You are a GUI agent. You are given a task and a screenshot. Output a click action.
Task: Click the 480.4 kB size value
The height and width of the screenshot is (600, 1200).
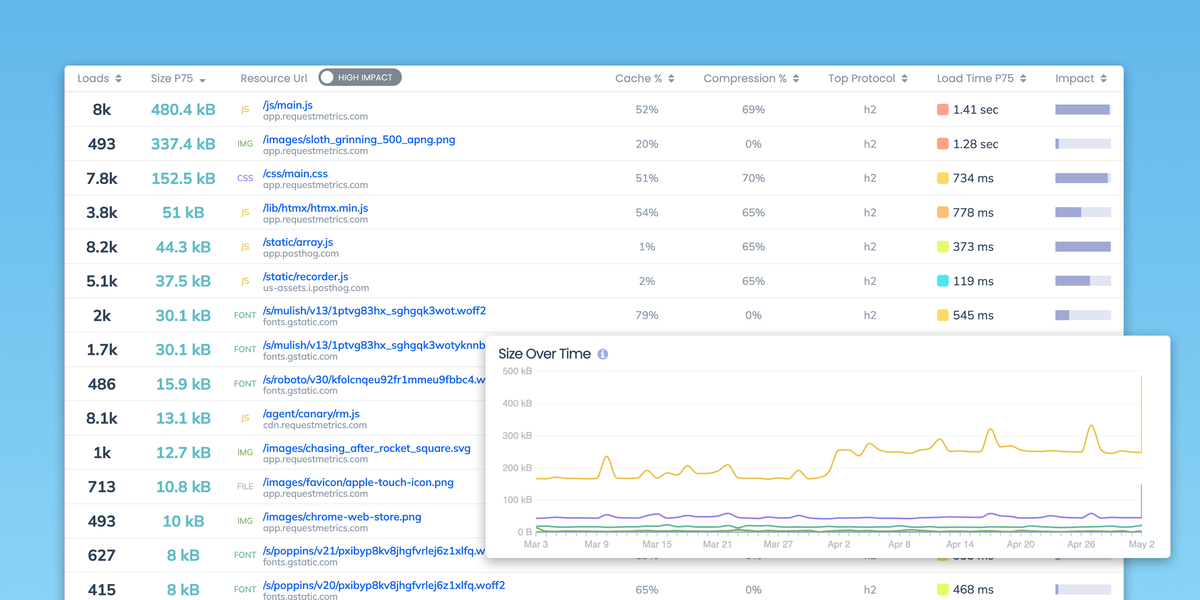[183, 110]
